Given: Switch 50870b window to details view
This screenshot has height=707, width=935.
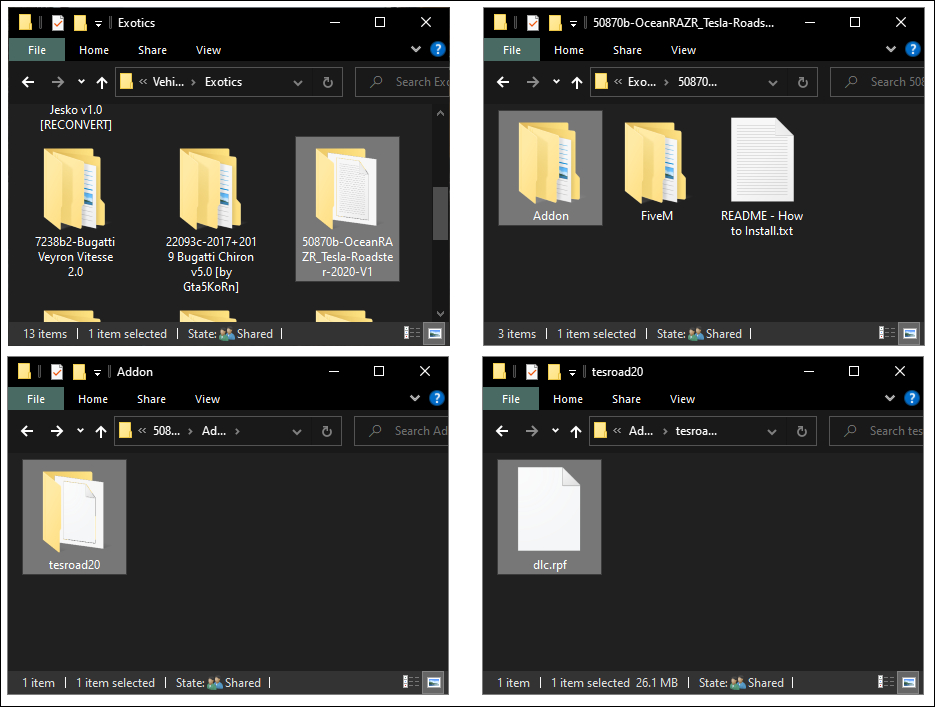Looking at the screenshot, I should pyautogui.click(x=887, y=333).
